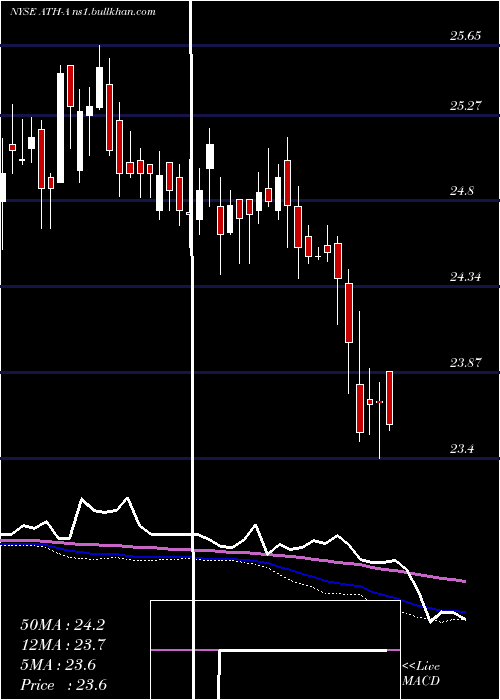Viewport: 500px width, 700px height.
Task: Click the 23.4 price level label
Action: [462, 449]
